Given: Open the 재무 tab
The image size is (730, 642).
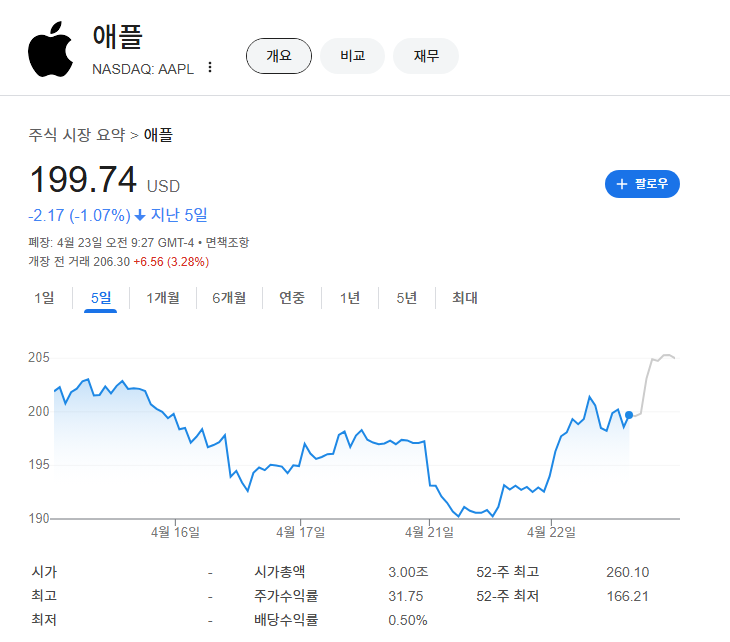Looking at the screenshot, I should [426, 56].
